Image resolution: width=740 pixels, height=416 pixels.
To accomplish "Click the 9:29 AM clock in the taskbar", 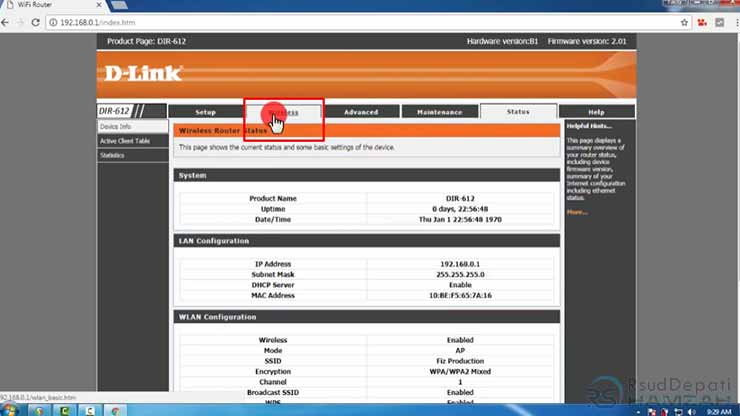I will click(x=719, y=412).
